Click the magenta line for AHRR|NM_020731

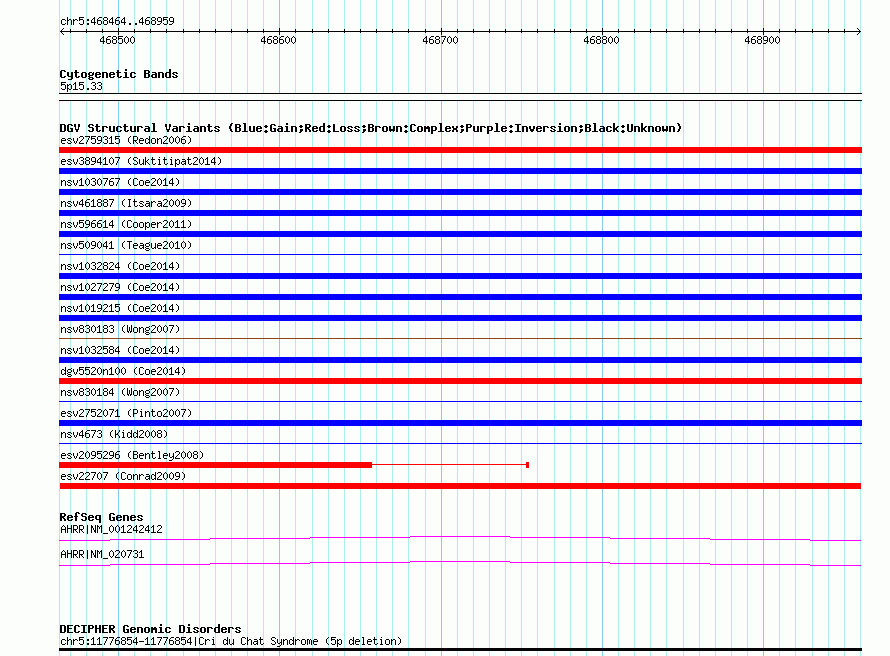click(x=460, y=563)
